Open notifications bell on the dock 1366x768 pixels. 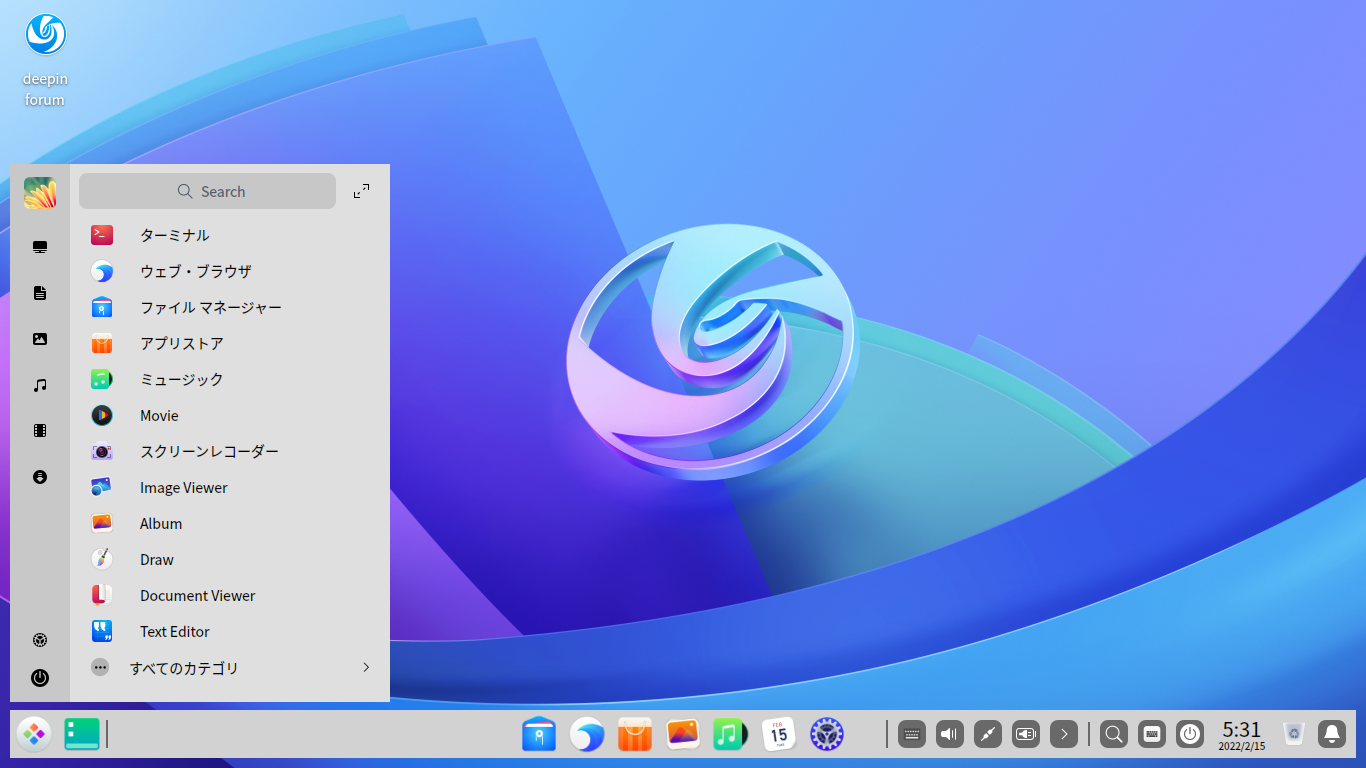pyautogui.click(x=1332, y=734)
